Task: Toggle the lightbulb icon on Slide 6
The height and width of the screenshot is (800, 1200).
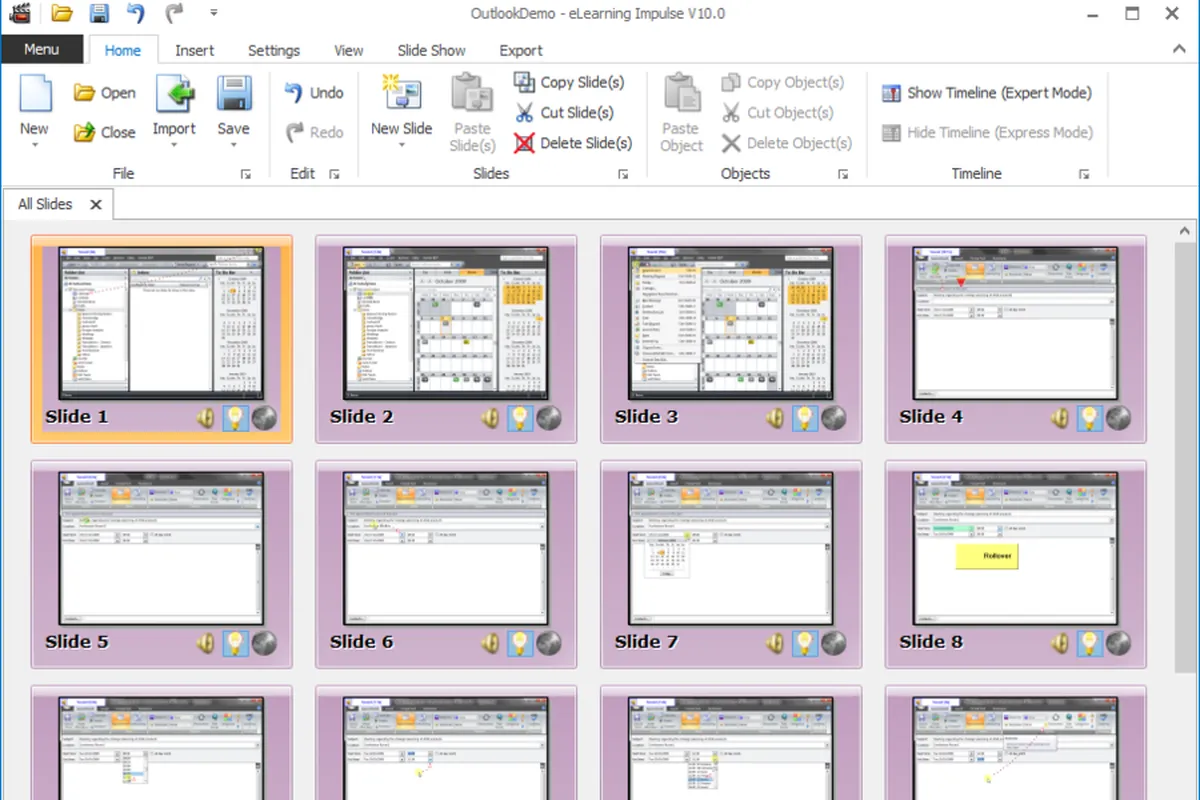Action: 520,643
